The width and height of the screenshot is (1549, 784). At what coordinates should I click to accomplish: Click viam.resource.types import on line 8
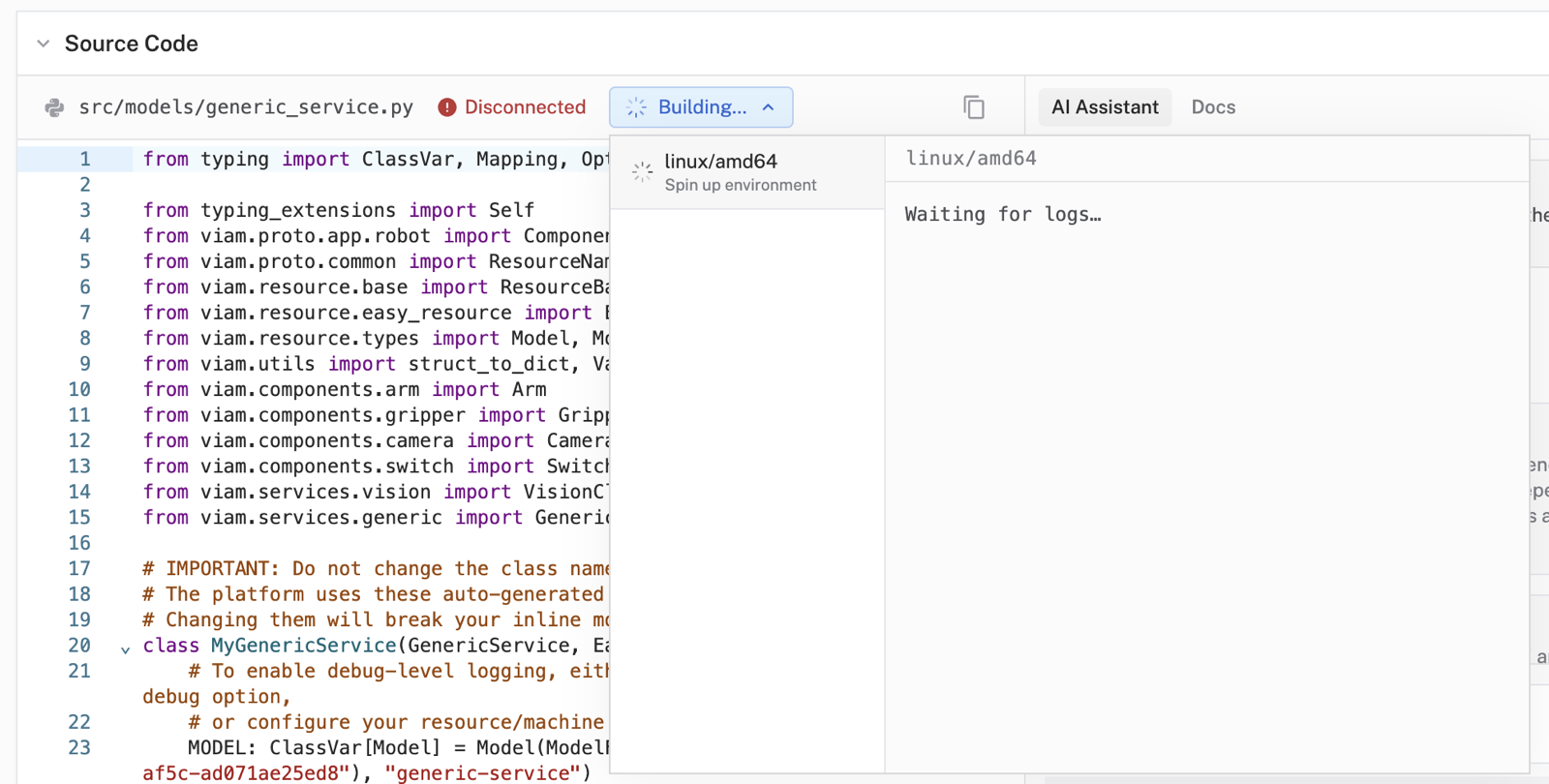pyautogui.click(x=376, y=338)
